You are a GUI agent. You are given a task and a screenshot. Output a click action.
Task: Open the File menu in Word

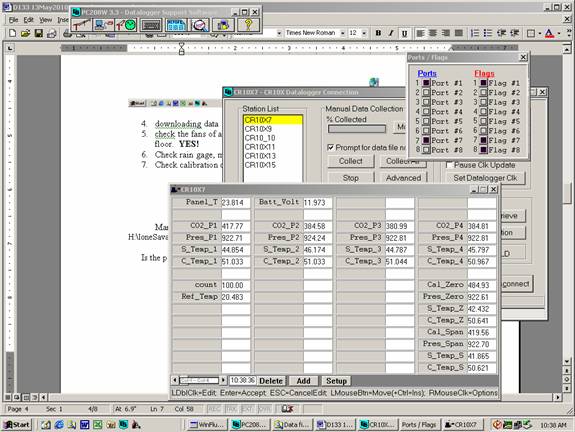click(x=13, y=20)
